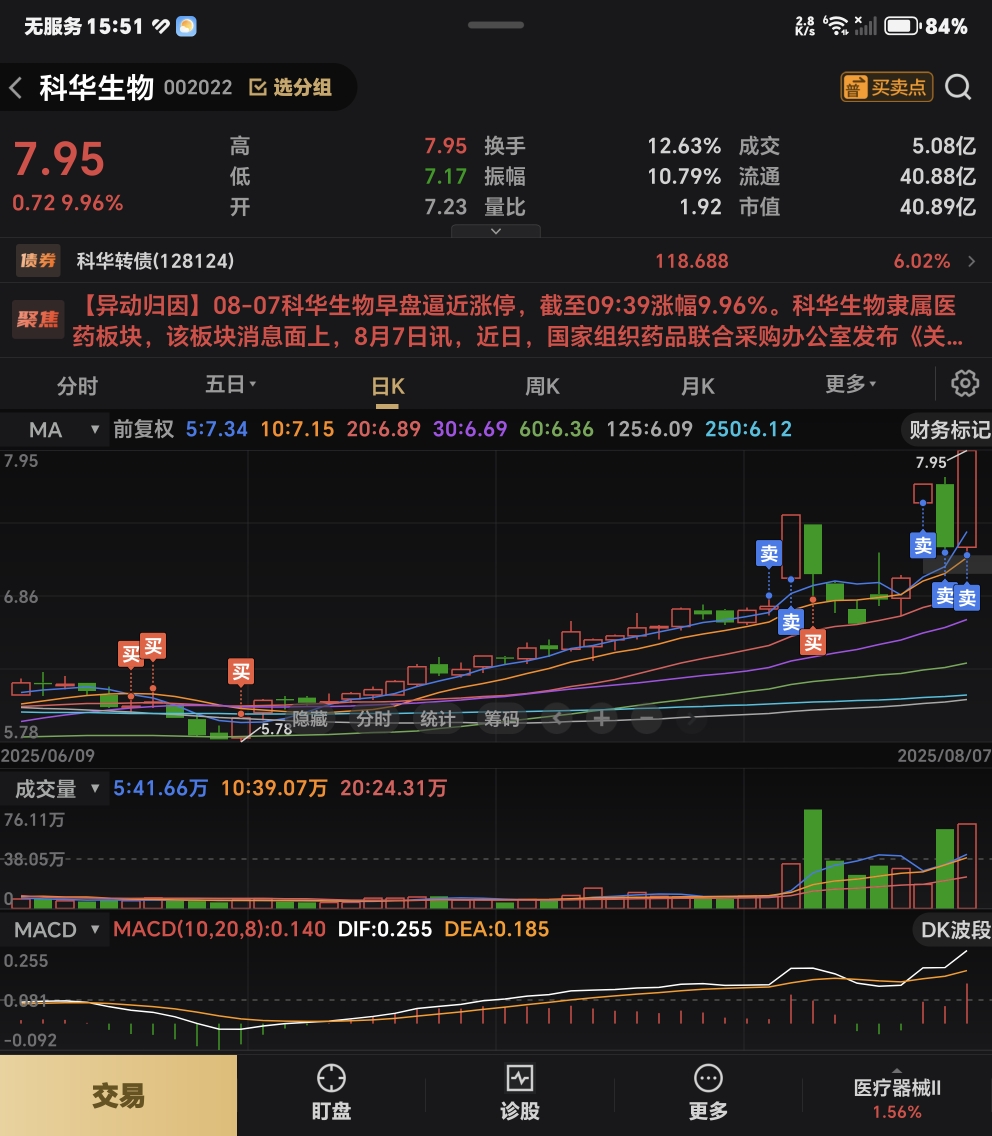Open 更多 bottom menu icon
992x1136 pixels.
(708, 1078)
